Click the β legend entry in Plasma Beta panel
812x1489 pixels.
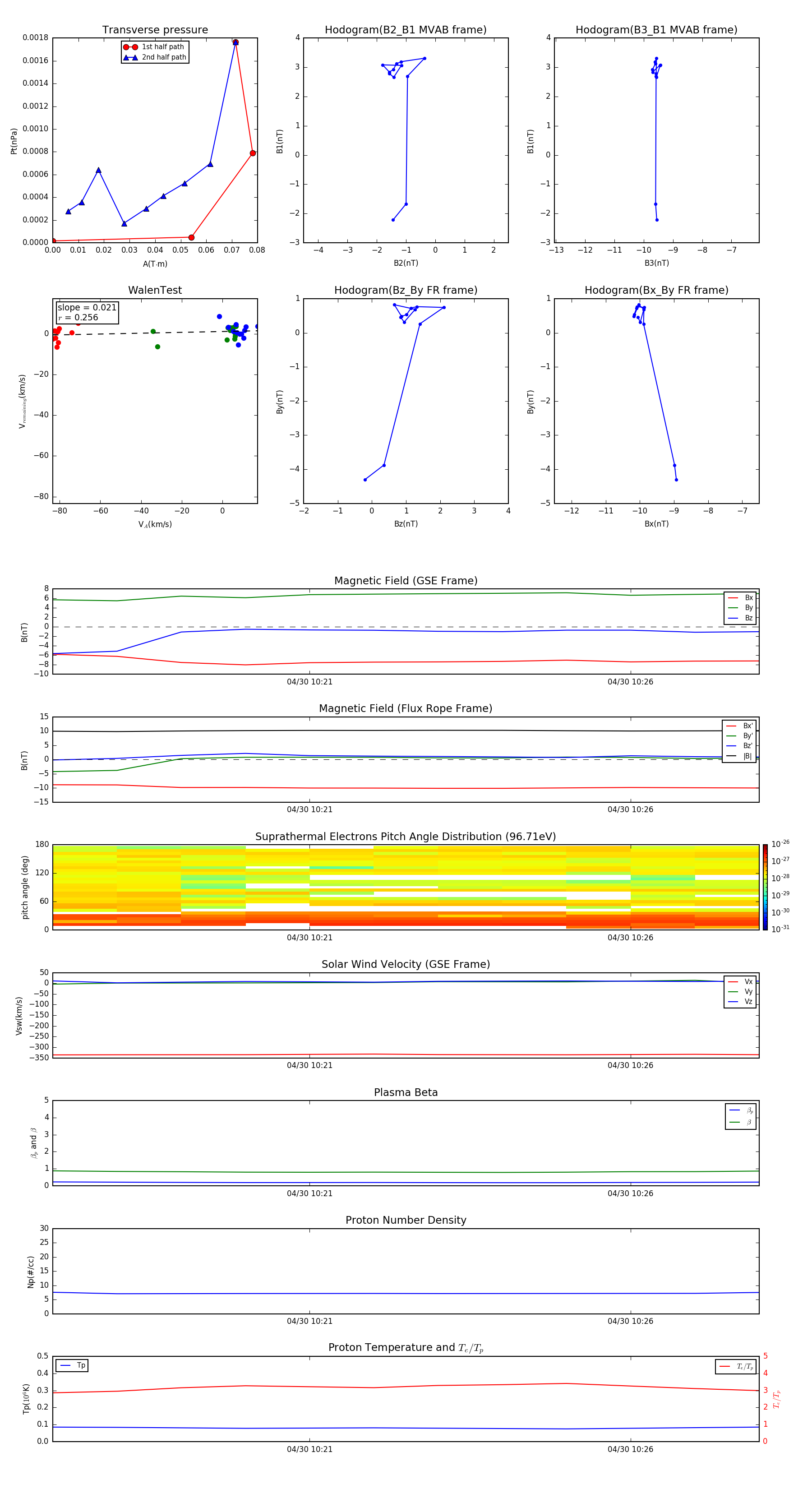click(x=741, y=1122)
